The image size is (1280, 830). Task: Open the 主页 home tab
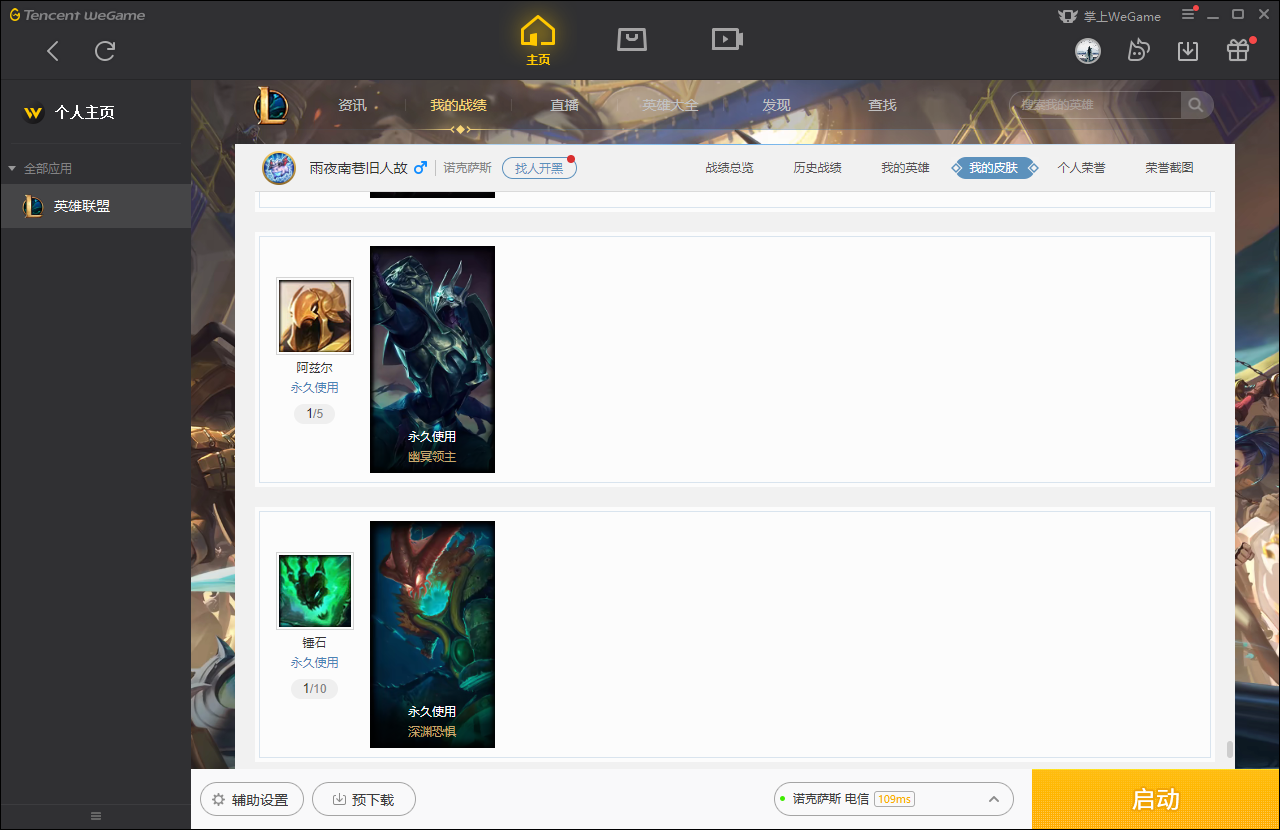tap(538, 41)
